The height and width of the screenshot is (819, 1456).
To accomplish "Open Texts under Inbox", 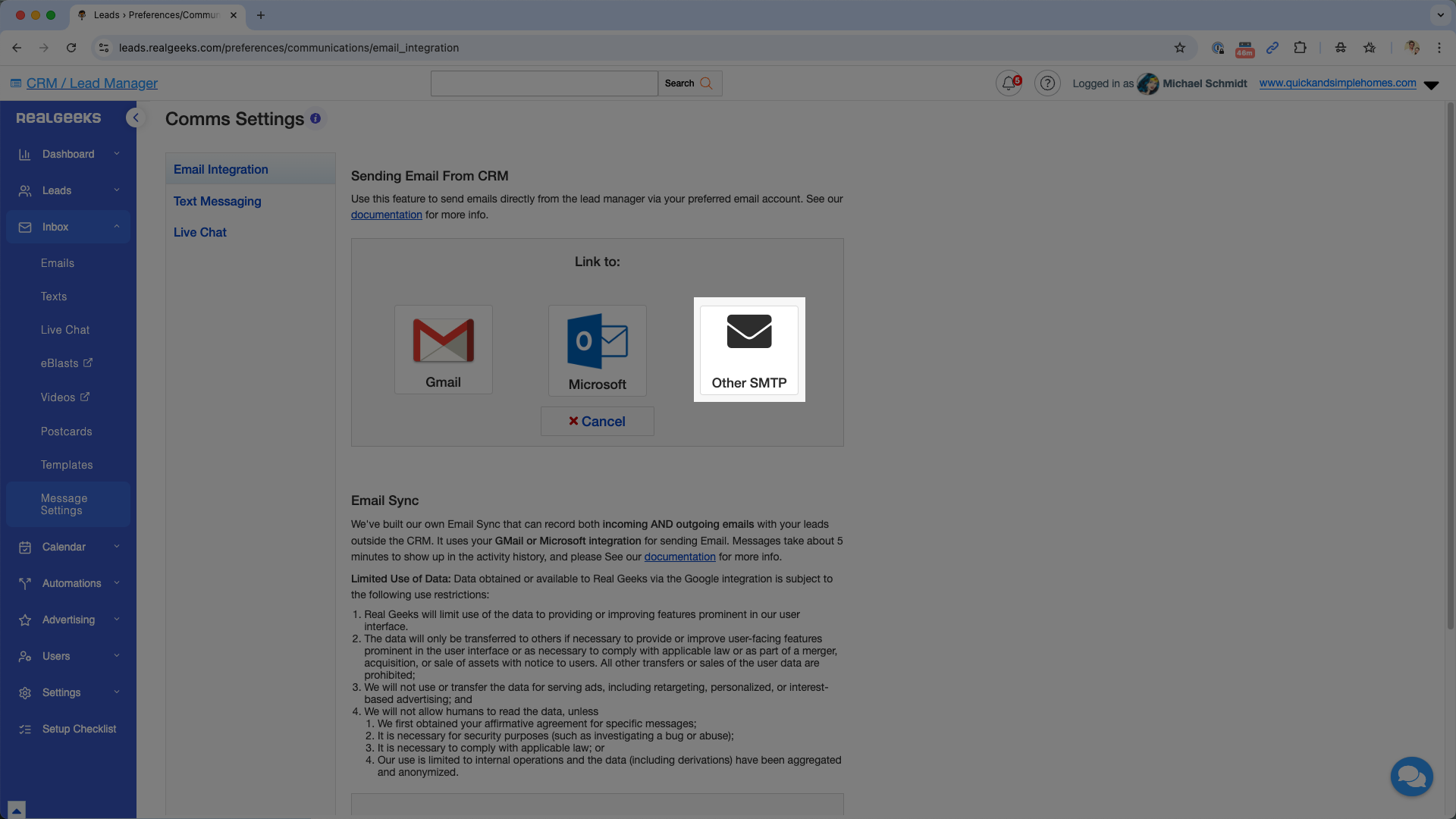I will [54, 297].
